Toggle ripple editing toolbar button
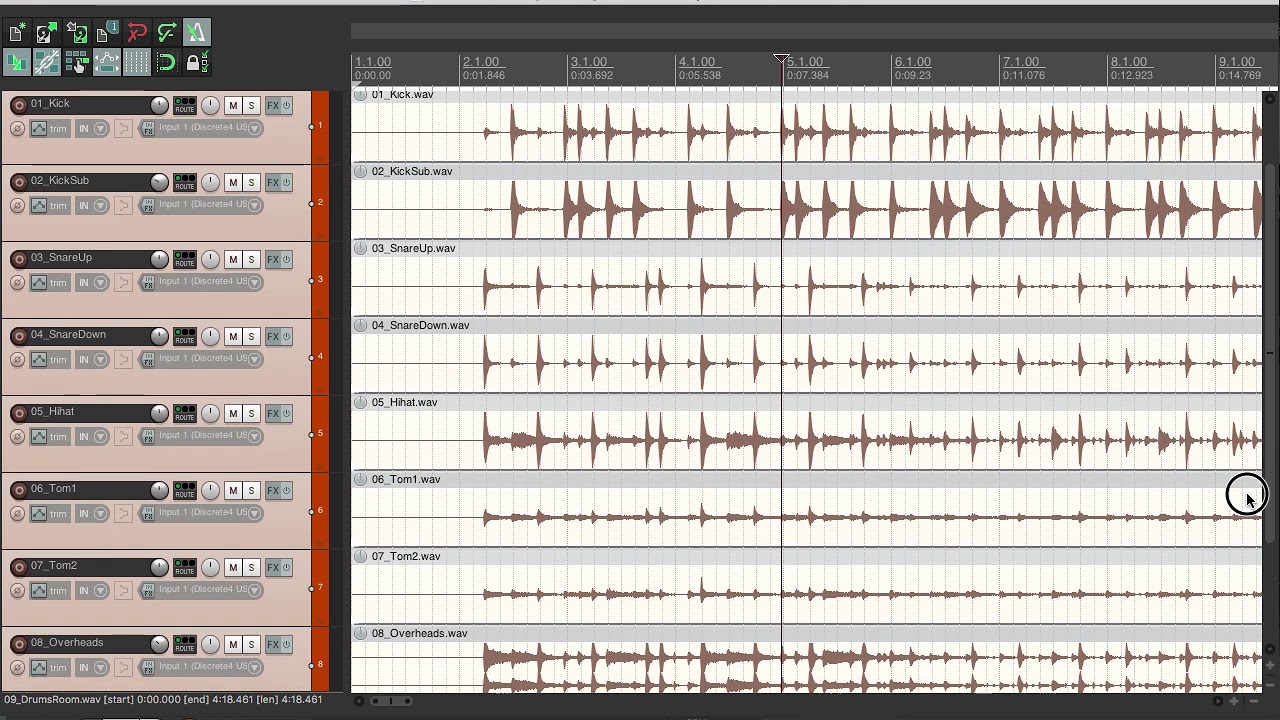The width and height of the screenshot is (1280, 720). (77, 63)
